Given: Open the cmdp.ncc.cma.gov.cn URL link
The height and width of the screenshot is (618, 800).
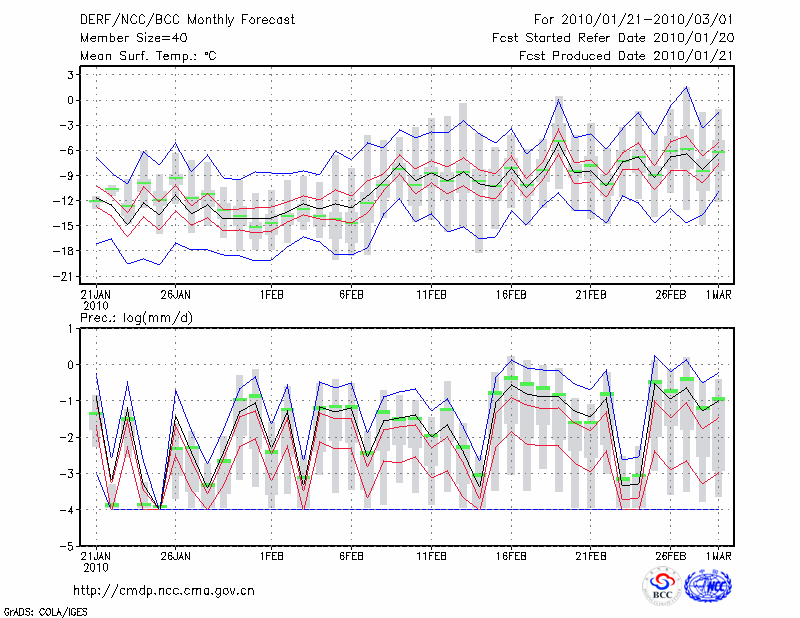Looking at the screenshot, I should 164,590.
